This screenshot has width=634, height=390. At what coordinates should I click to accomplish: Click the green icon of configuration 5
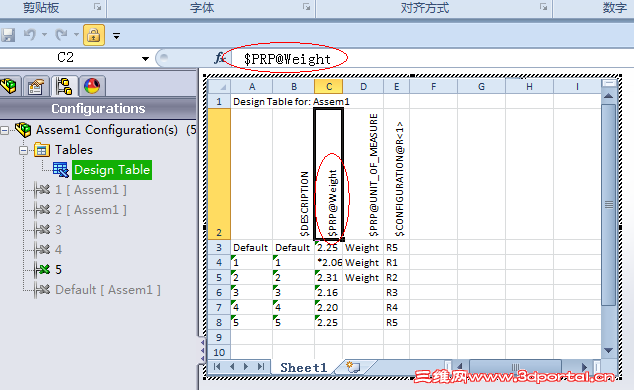coord(42,270)
